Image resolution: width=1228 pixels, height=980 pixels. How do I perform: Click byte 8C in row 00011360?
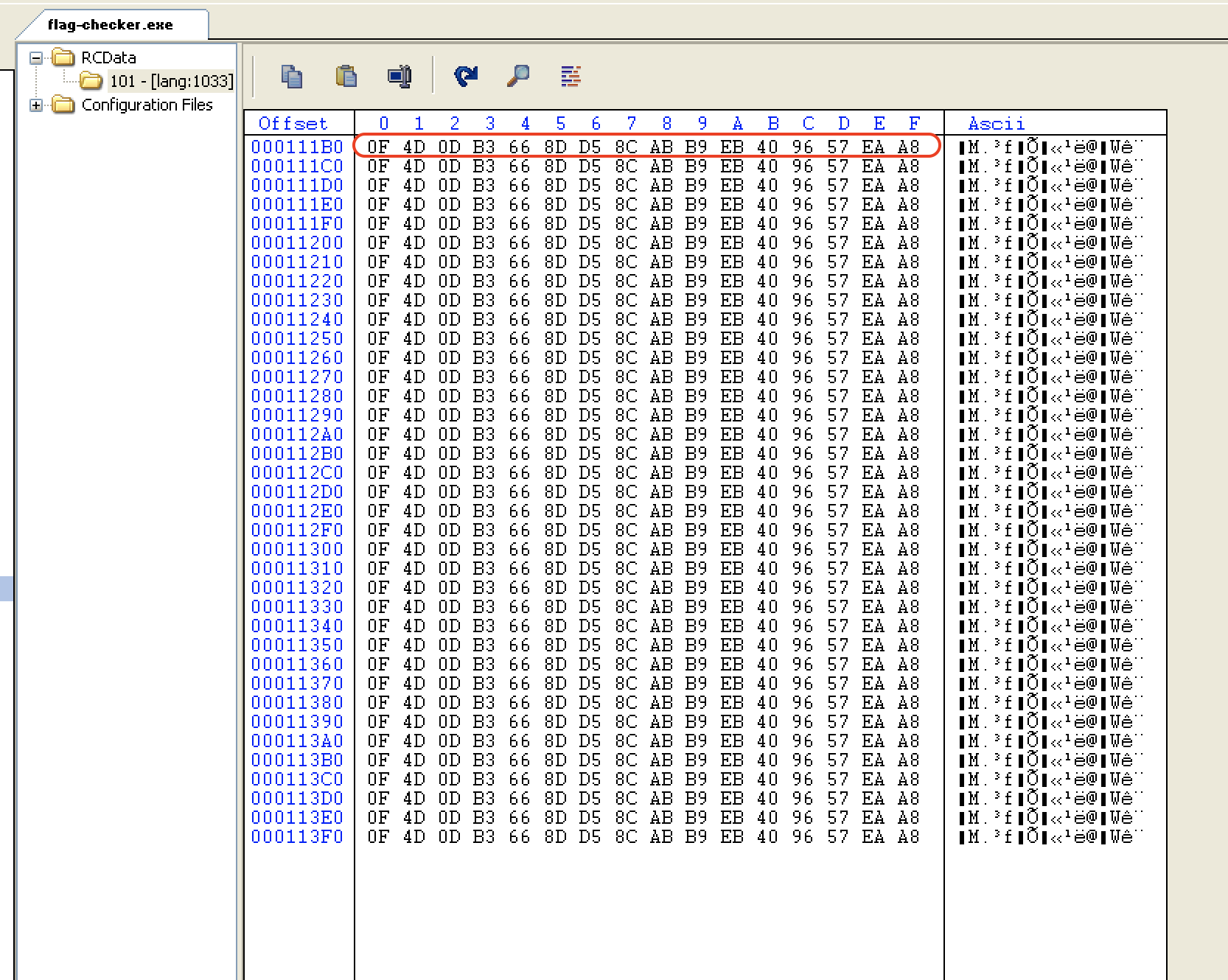(x=626, y=664)
